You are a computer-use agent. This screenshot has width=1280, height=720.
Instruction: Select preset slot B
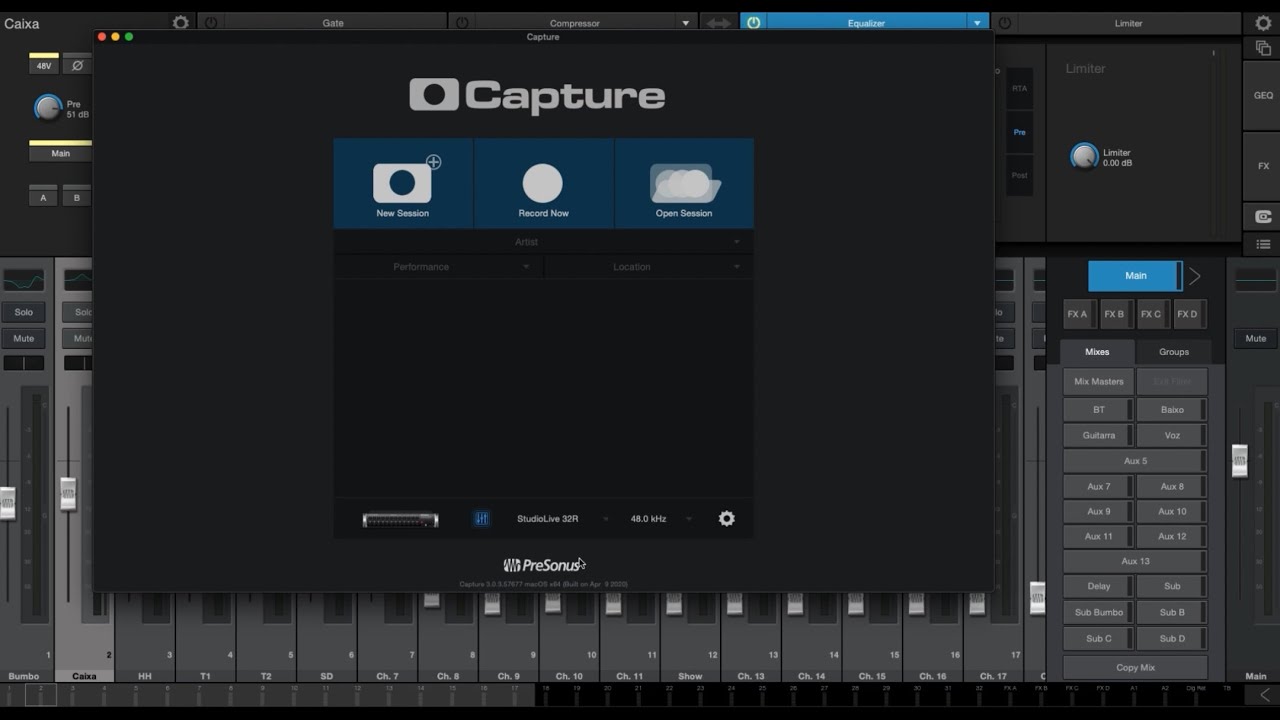tap(77, 197)
